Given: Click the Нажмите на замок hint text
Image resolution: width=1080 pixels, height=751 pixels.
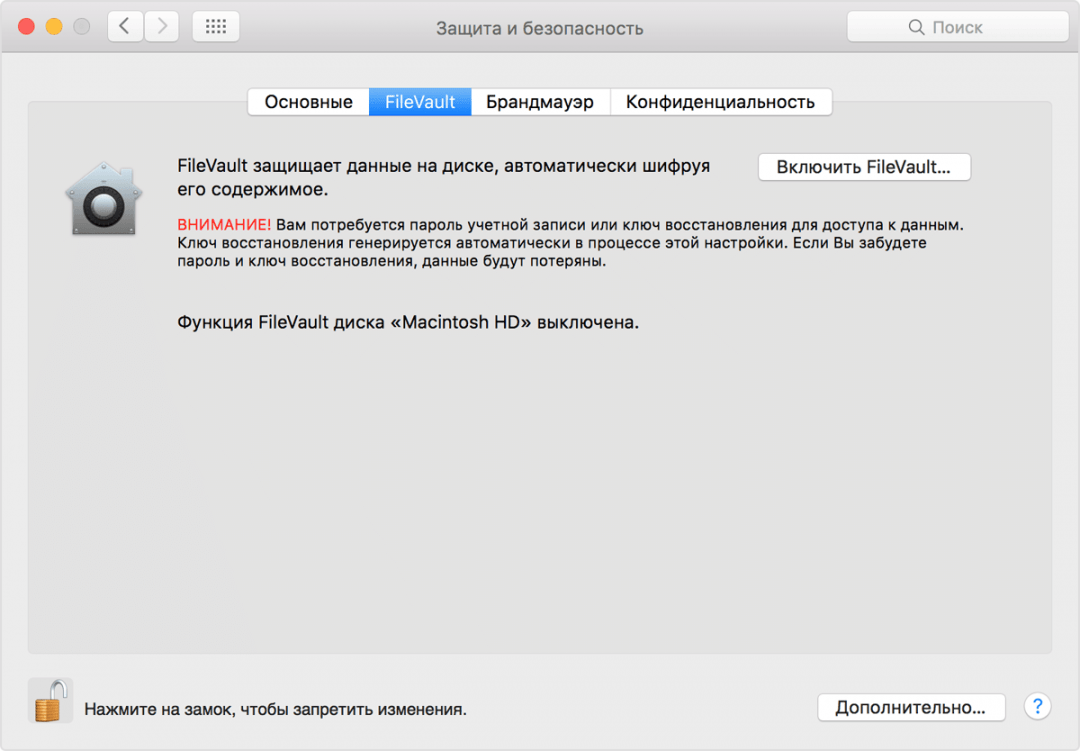Looking at the screenshot, I should [275, 710].
